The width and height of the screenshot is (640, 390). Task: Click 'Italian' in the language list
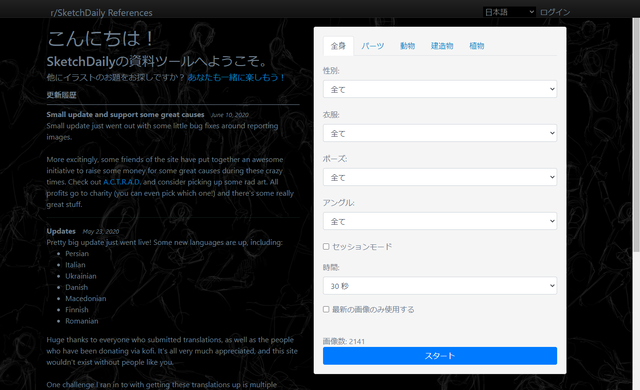point(75,265)
